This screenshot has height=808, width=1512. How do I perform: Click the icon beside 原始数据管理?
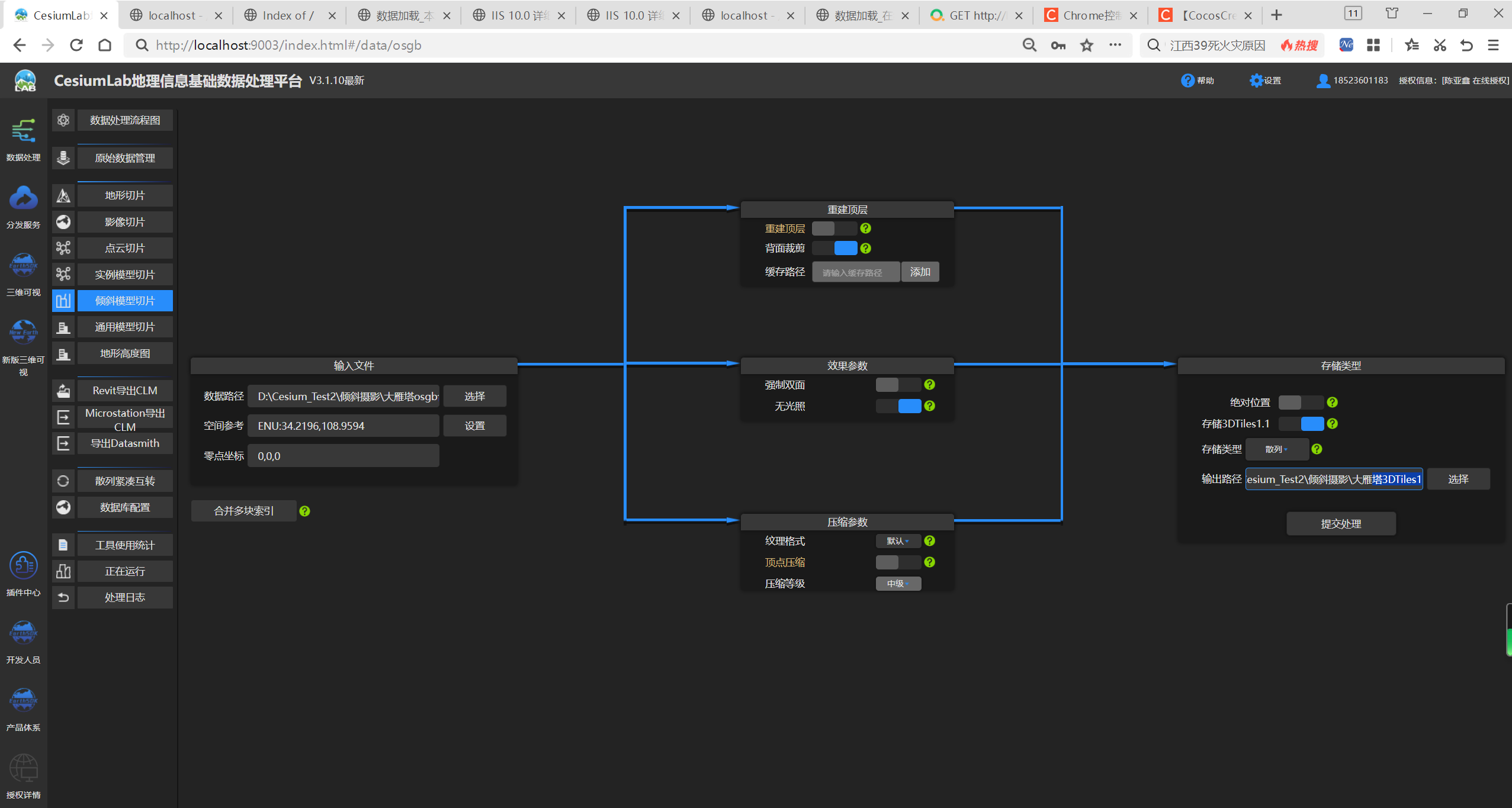(x=63, y=158)
